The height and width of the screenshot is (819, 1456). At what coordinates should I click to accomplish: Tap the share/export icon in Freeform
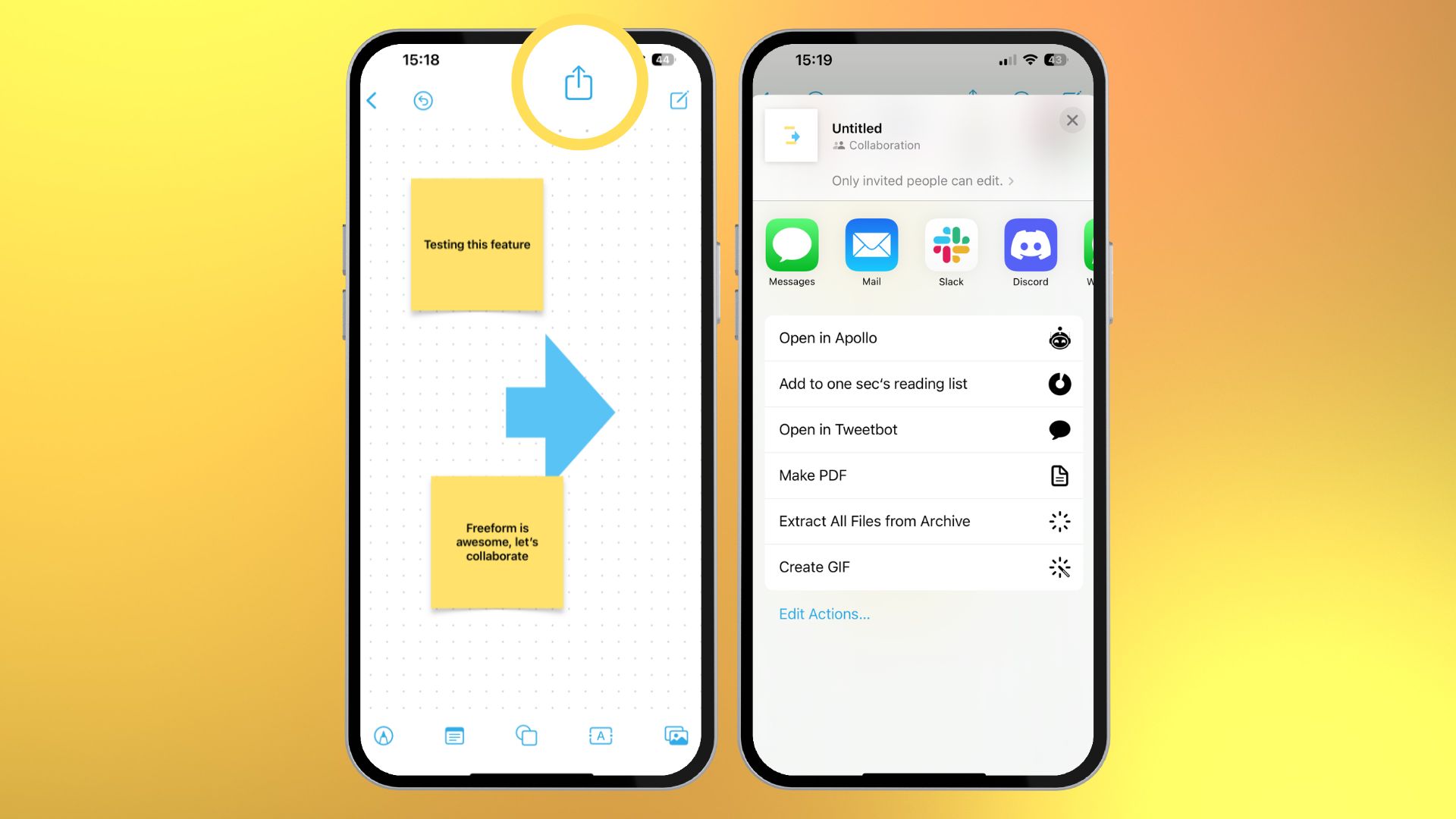pyautogui.click(x=576, y=84)
